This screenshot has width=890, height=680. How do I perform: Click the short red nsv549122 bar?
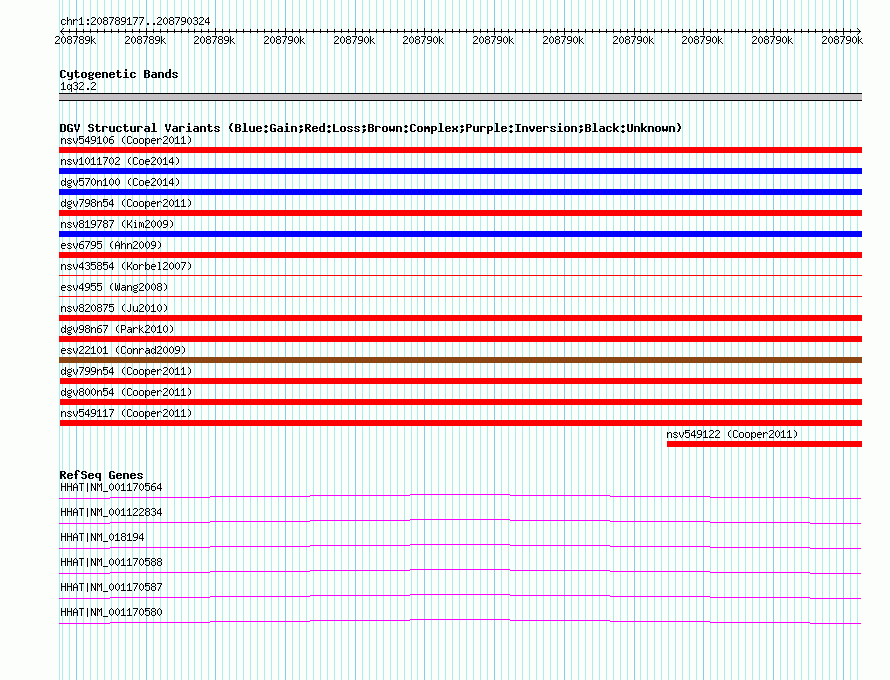(x=764, y=444)
